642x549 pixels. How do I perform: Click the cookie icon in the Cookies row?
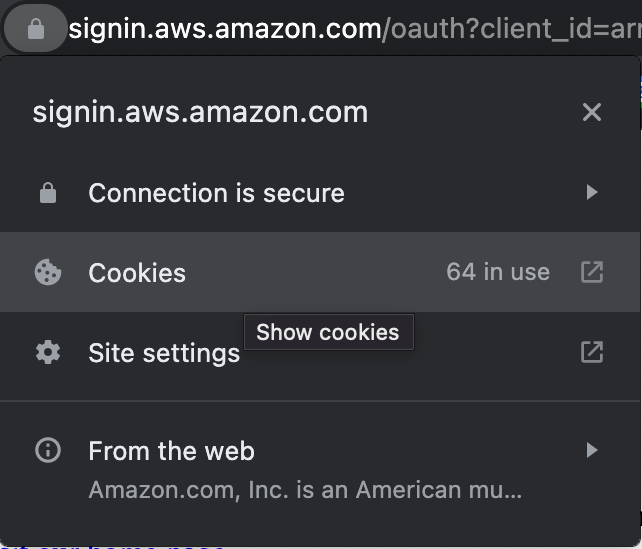(x=47, y=272)
